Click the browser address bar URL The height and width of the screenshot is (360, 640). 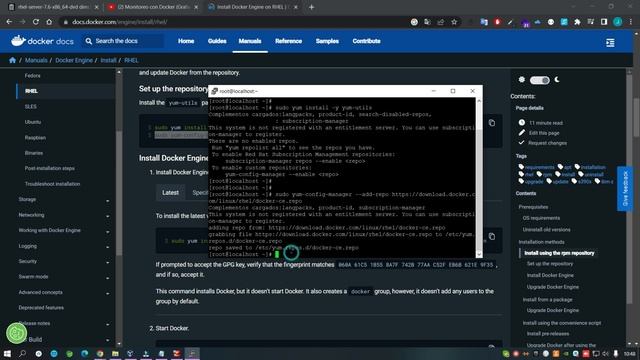tap(120, 22)
